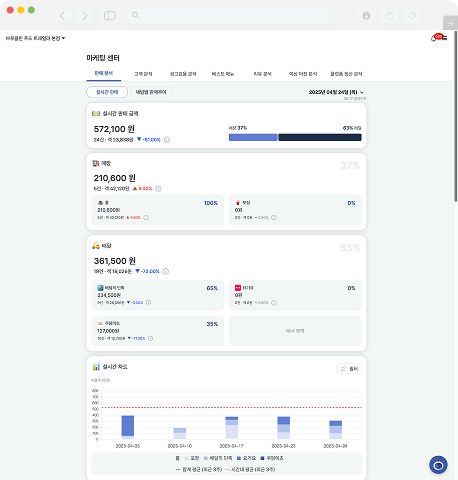Click info icon in the 포장 sub-card
This screenshot has height=480, width=458.
pyautogui.click(x=274, y=218)
